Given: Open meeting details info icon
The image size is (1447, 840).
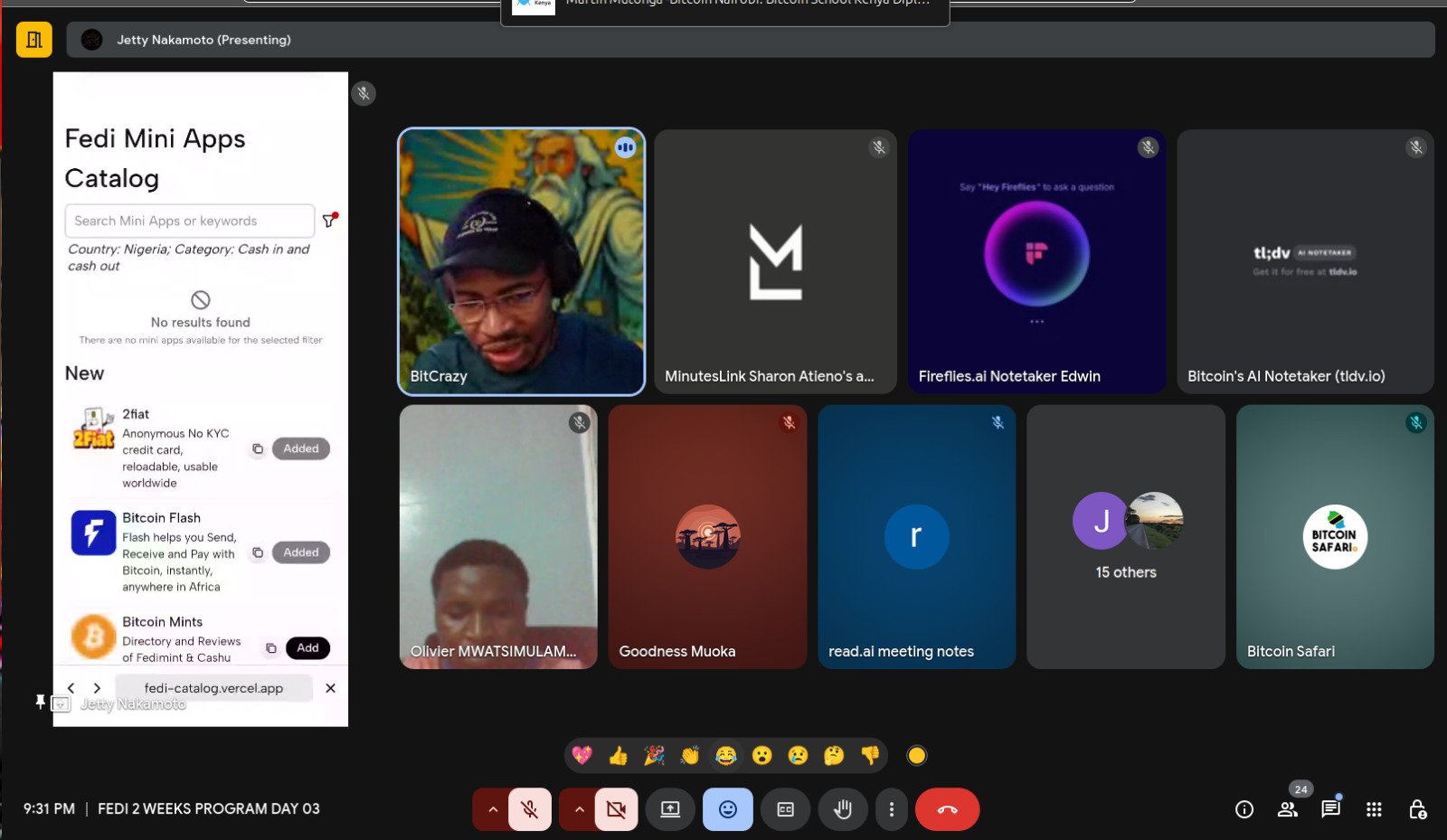Looking at the screenshot, I should click(1244, 809).
